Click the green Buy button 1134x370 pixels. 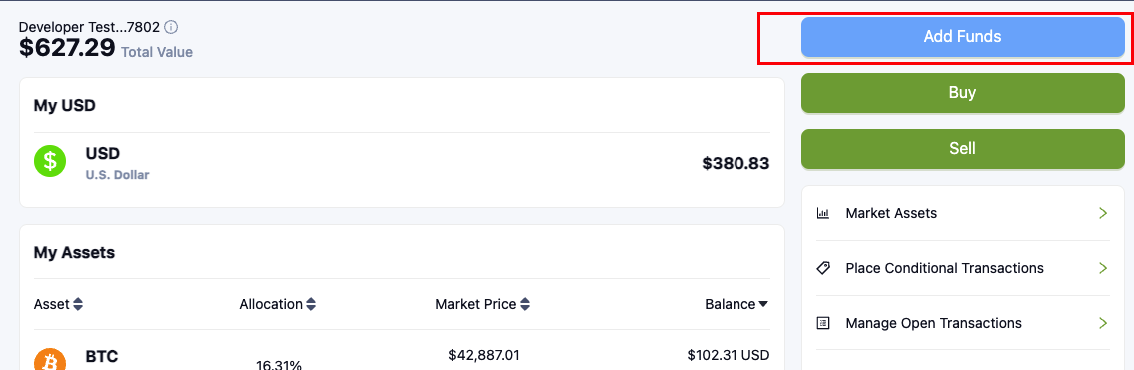(x=963, y=92)
